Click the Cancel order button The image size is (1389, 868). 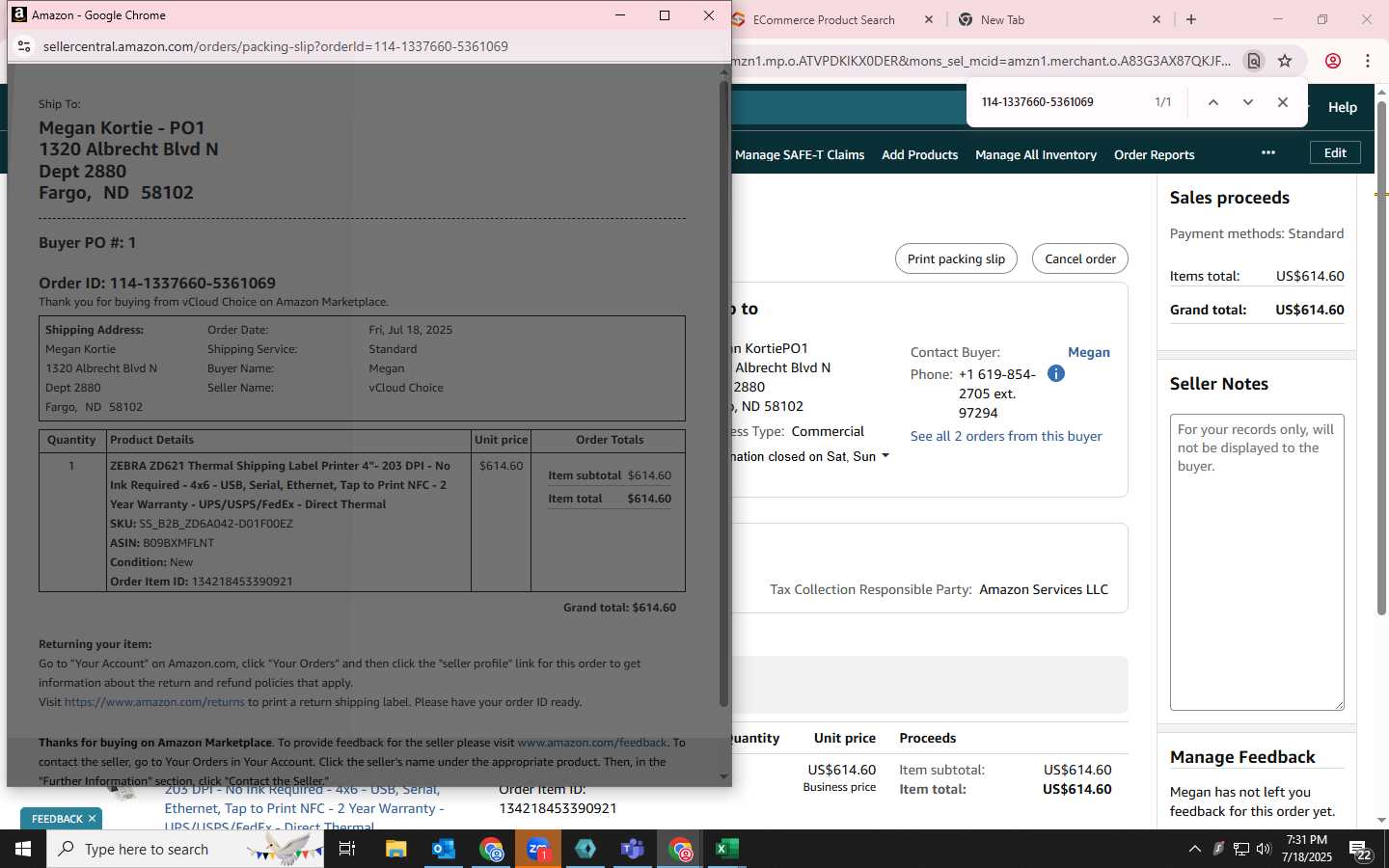tap(1080, 258)
